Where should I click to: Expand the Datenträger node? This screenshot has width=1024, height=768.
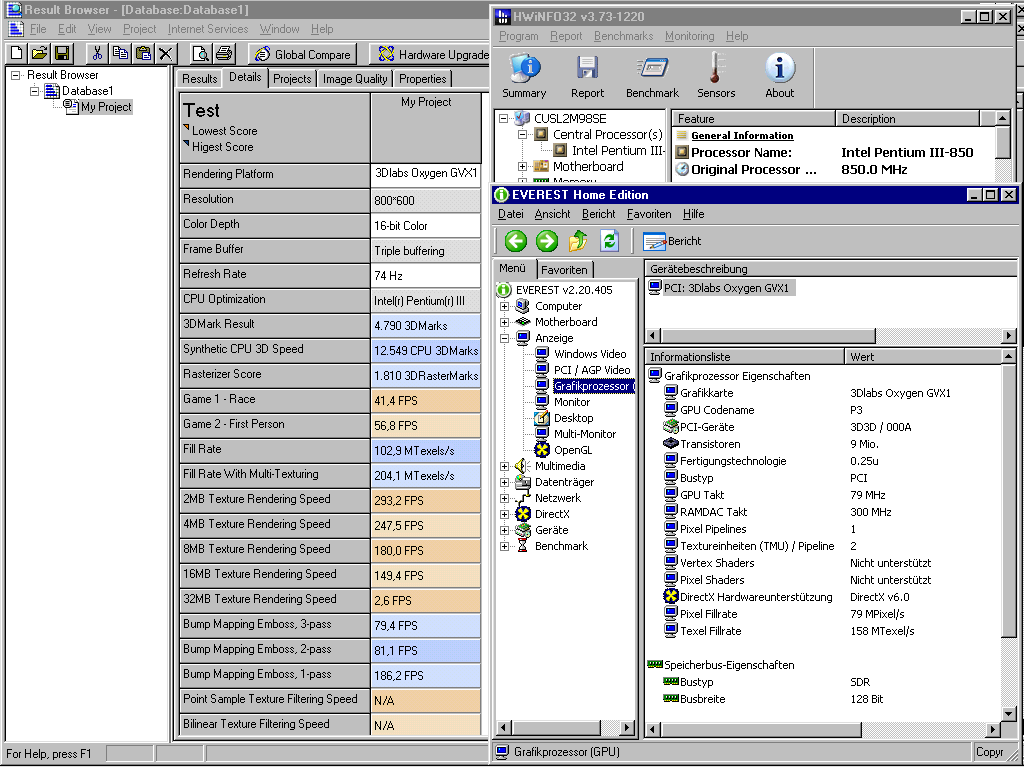pos(504,482)
